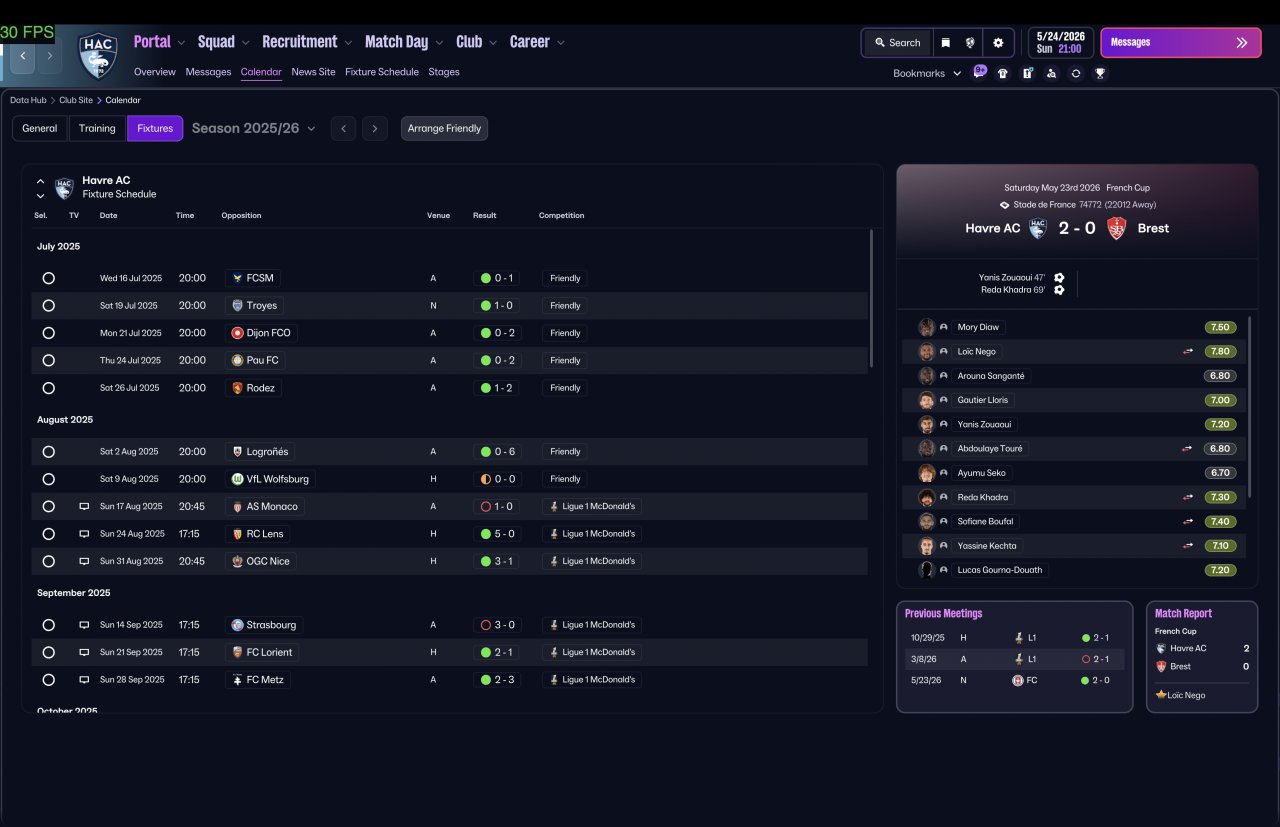Click the Havre AC club badge in header
The height and width of the screenshot is (827, 1280).
[x=98, y=56]
